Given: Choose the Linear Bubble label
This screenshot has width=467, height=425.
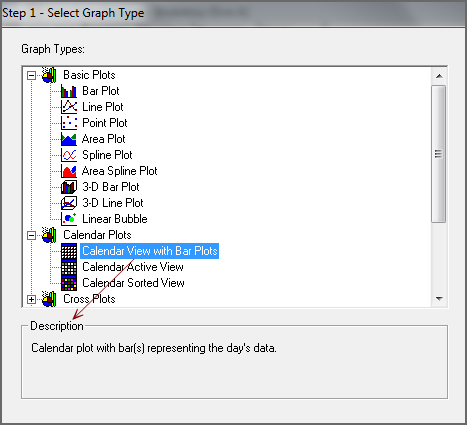Looking at the screenshot, I should pyautogui.click(x=115, y=219).
